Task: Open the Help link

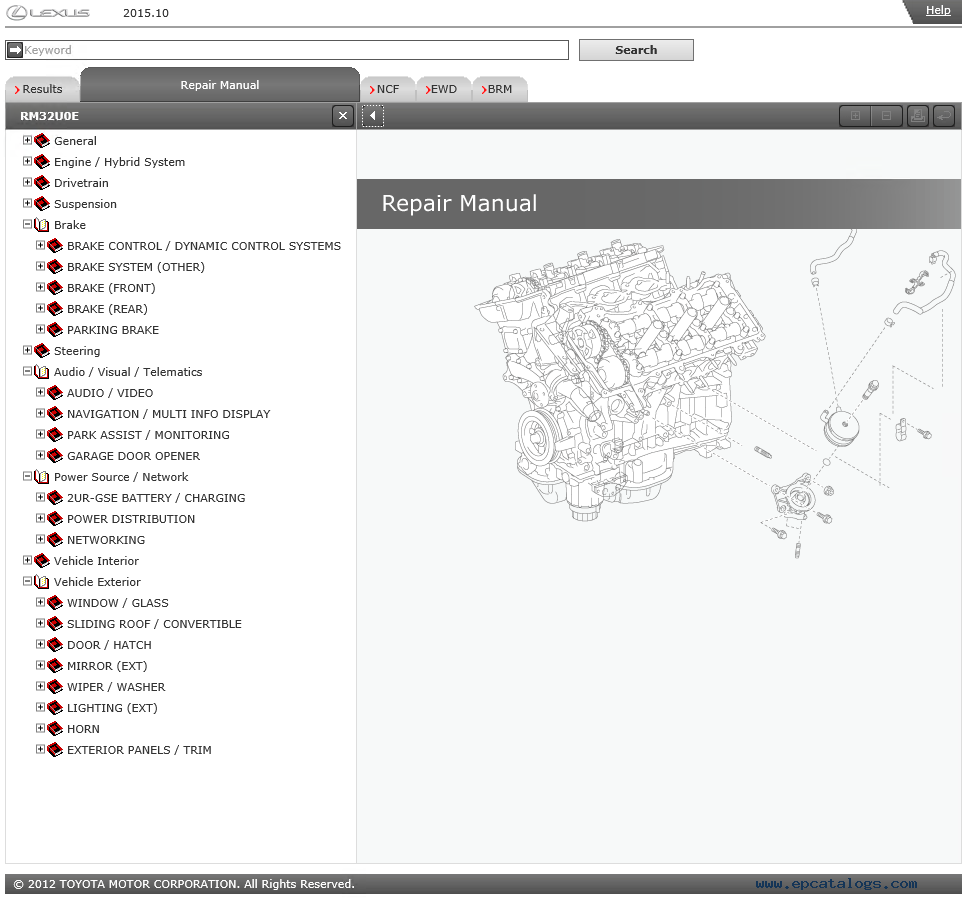Action: [938, 10]
